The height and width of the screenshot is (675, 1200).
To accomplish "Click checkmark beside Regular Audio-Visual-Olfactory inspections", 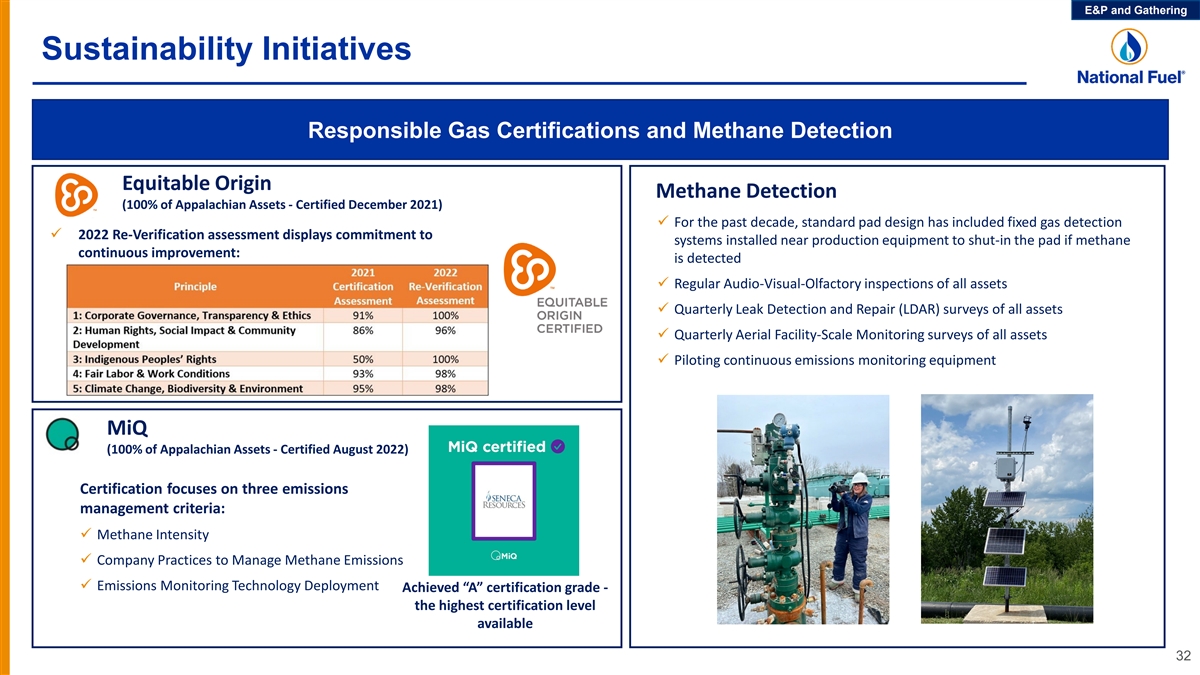I will 663,282.
